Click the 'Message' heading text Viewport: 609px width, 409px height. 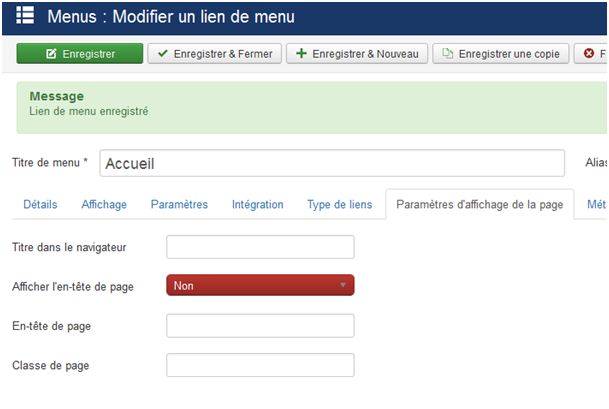click(57, 96)
